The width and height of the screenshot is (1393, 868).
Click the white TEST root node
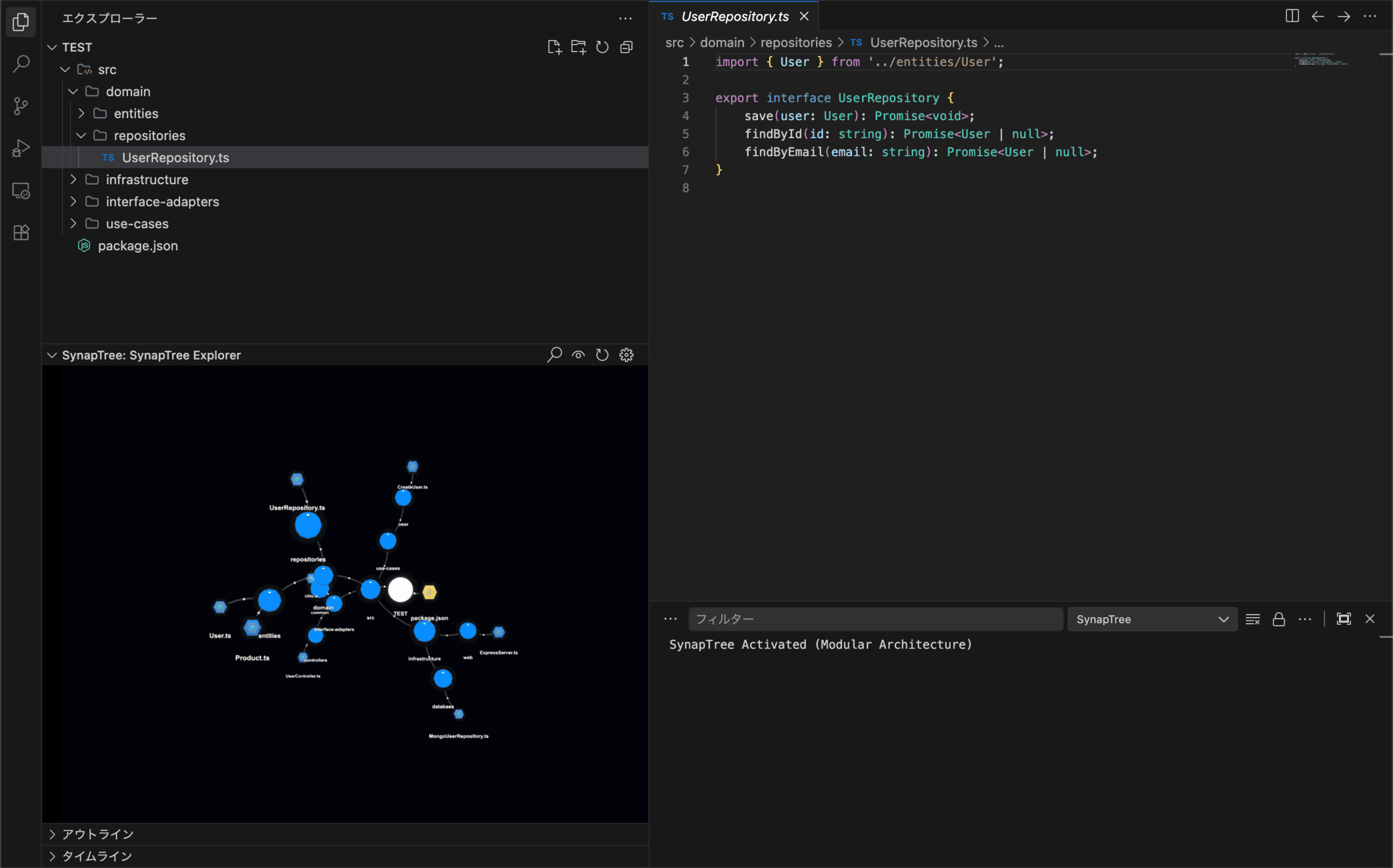pyautogui.click(x=400, y=590)
